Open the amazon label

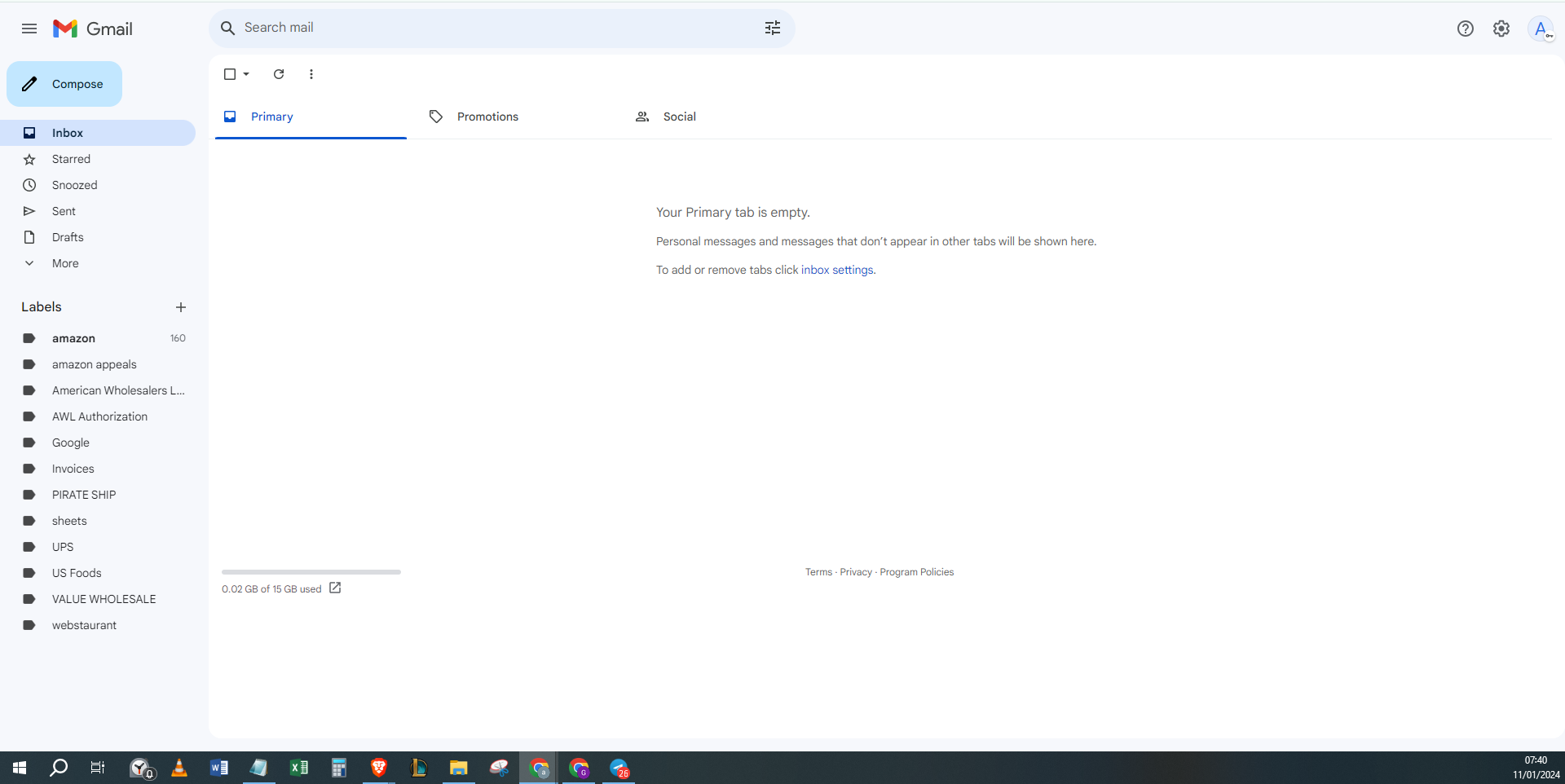click(98, 338)
